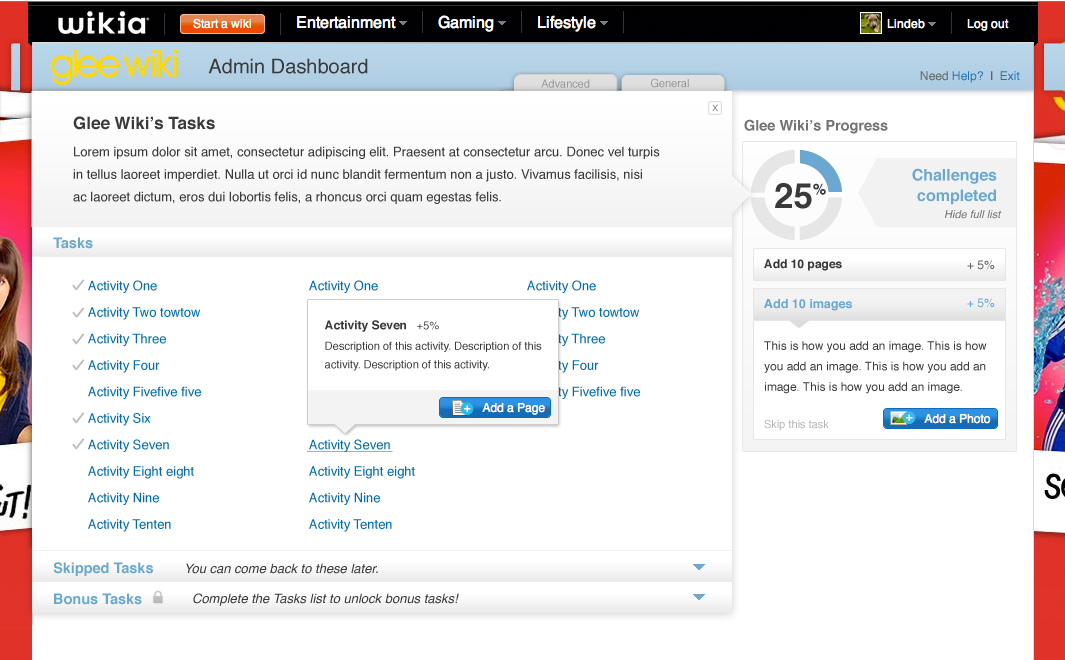Click the checkmark beside Activity Two towtow
The height and width of the screenshot is (660, 1065).
coord(78,312)
